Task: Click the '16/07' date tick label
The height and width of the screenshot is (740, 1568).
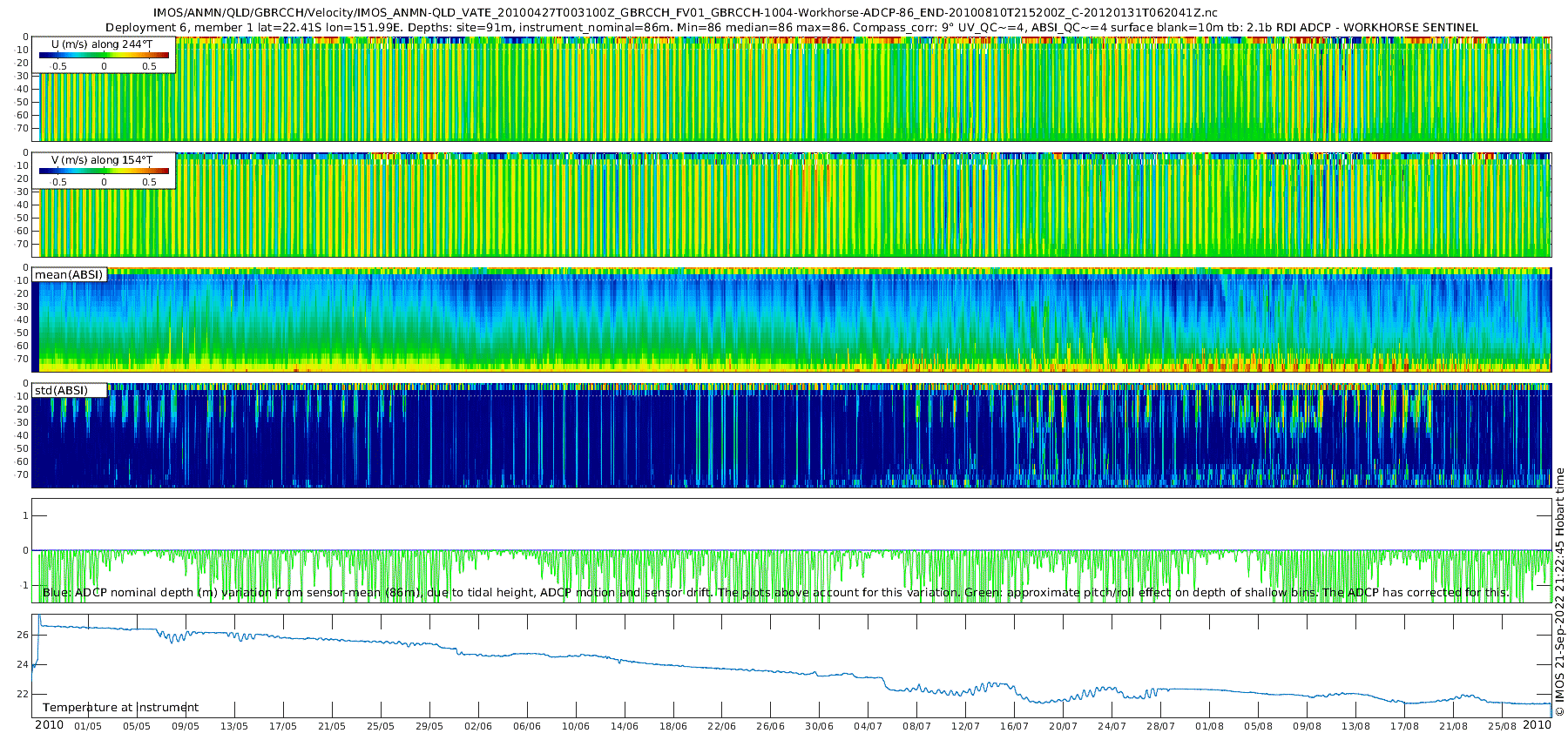Action: click(x=1015, y=726)
